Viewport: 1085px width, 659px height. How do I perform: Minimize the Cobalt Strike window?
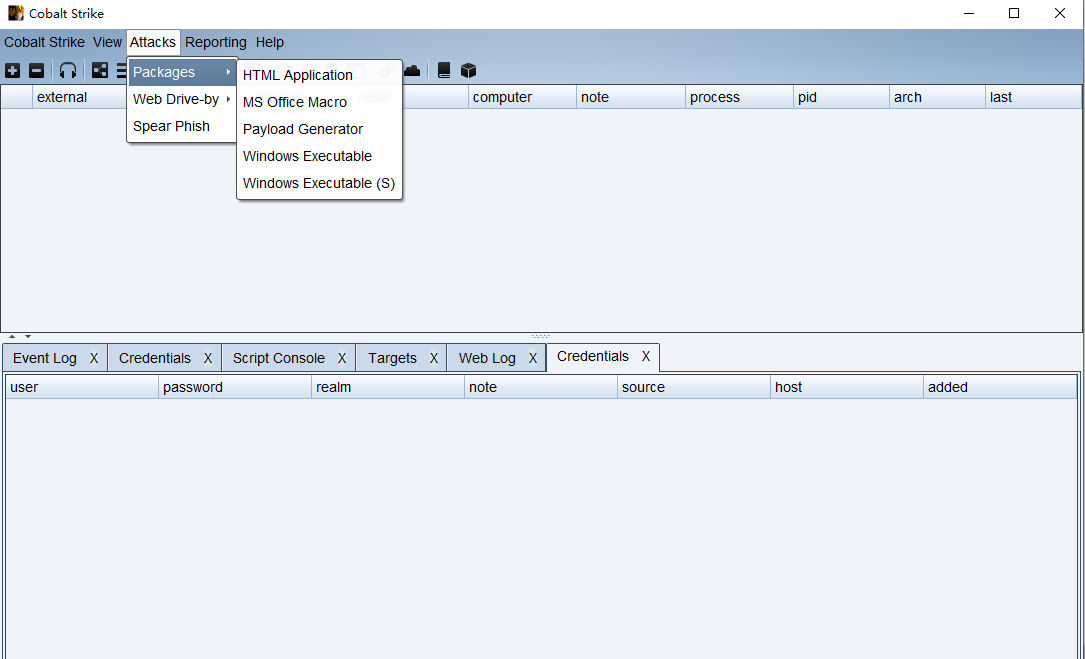tap(969, 13)
